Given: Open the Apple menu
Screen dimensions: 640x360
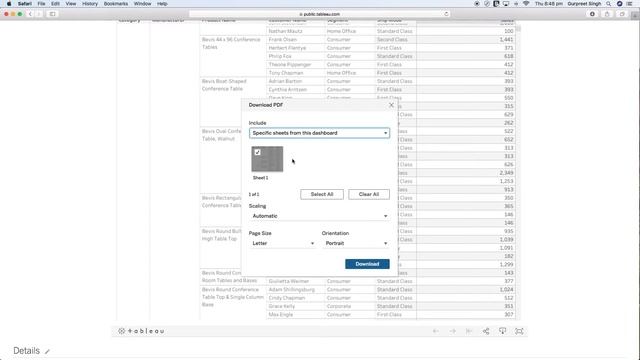Looking at the screenshot, I should pyautogui.click(x=9, y=4).
